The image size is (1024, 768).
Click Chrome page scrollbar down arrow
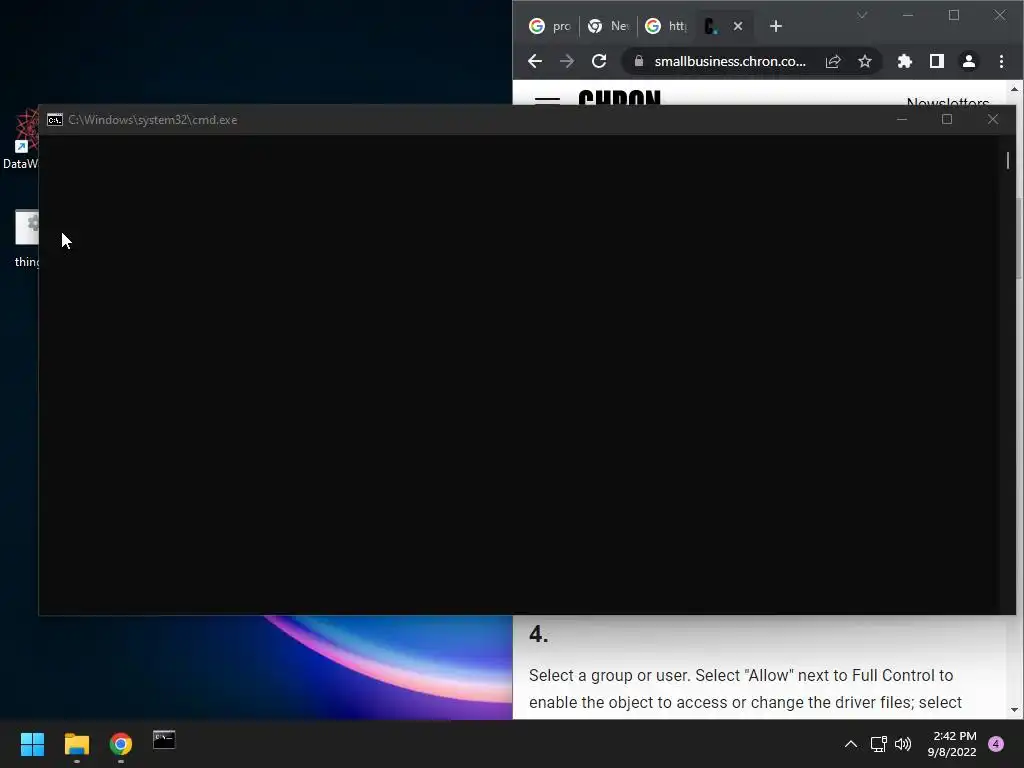point(1014,709)
